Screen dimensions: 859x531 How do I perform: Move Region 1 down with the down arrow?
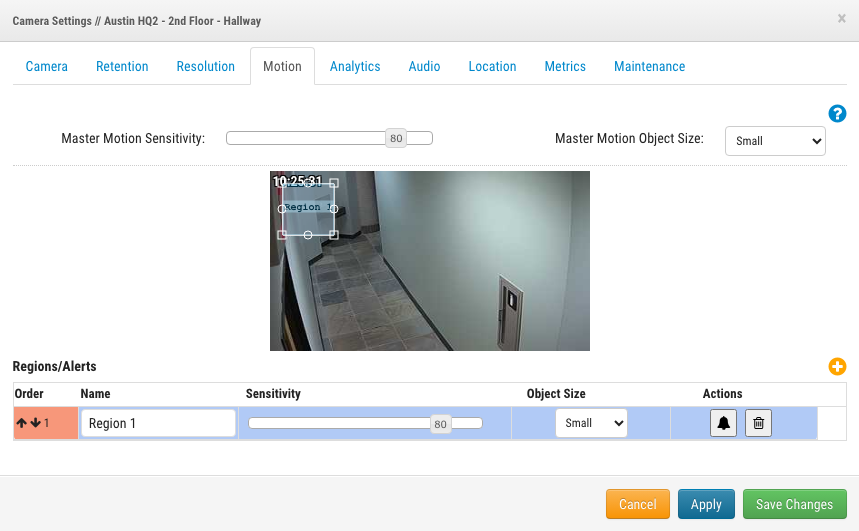pyautogui.click(x=35, y=424)
